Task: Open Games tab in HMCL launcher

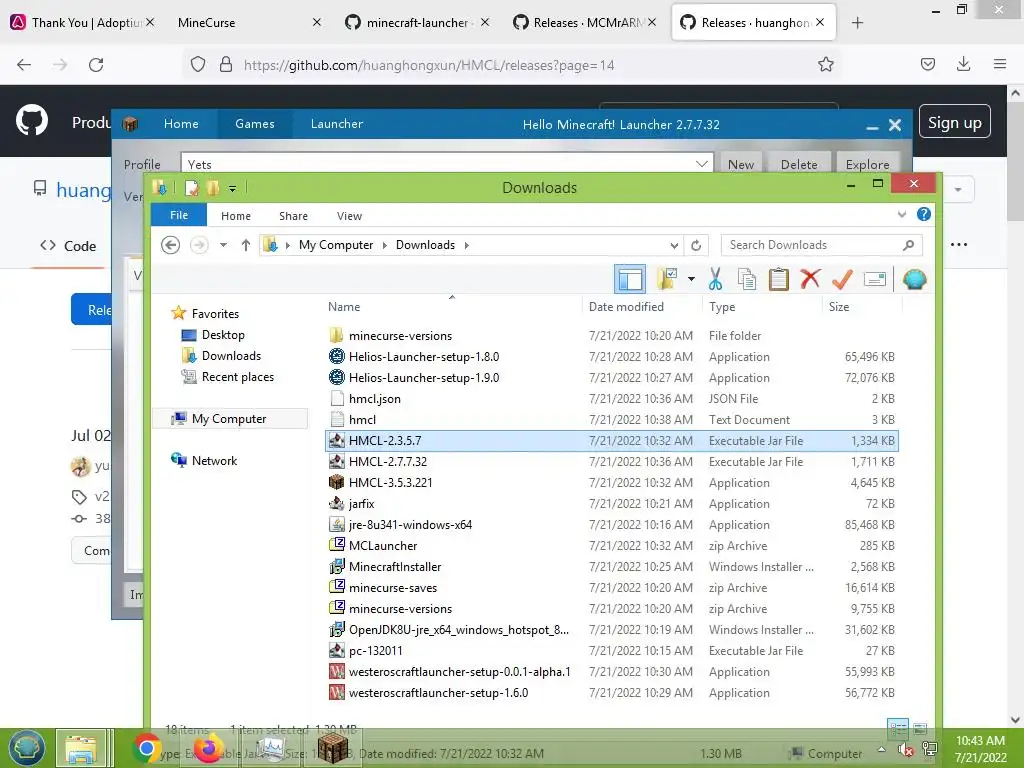Action: point(255,124)
